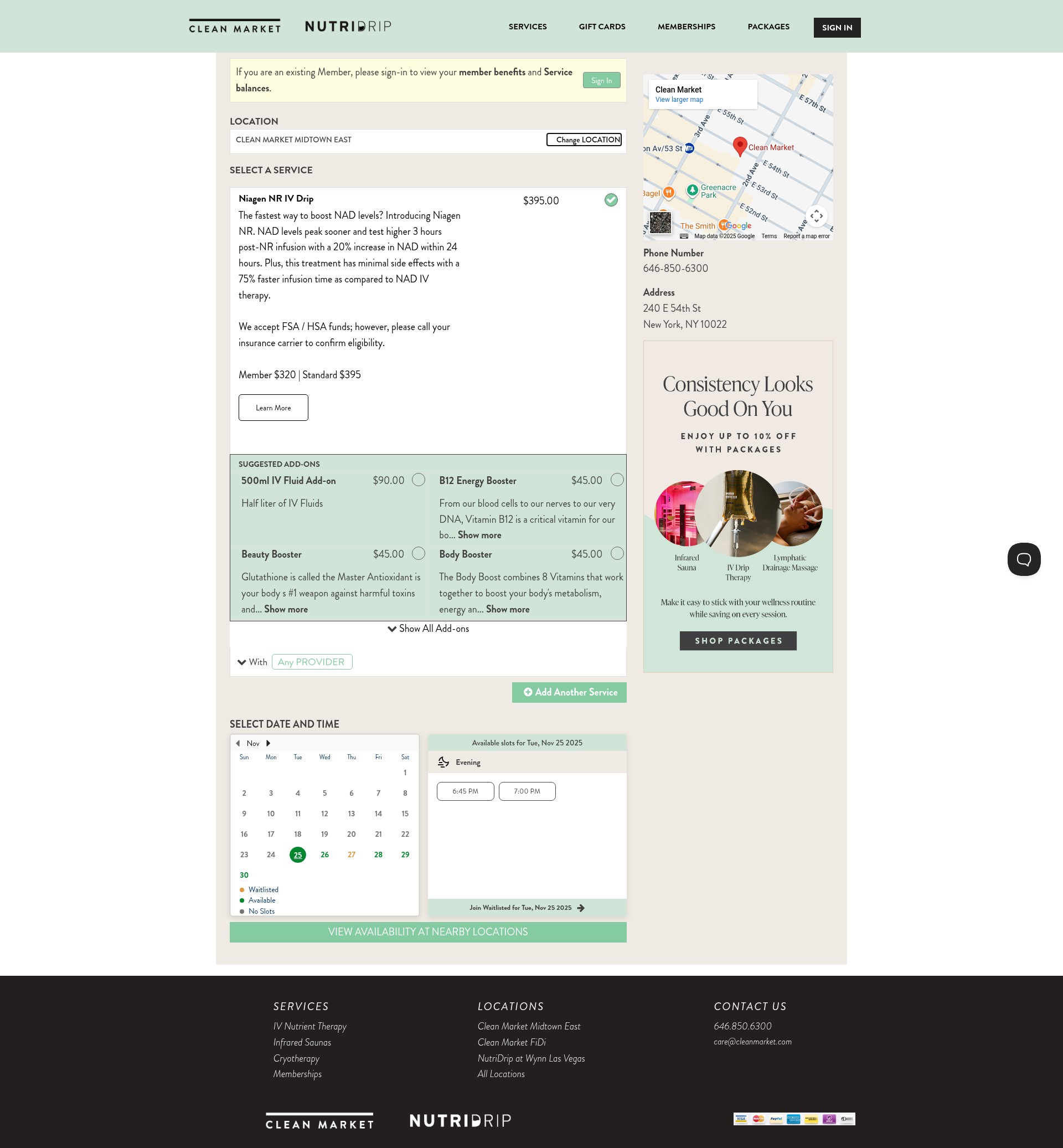This screenshot has height=1148, width=1063.
Task: Click Add Another Service button
Action: 570,693
